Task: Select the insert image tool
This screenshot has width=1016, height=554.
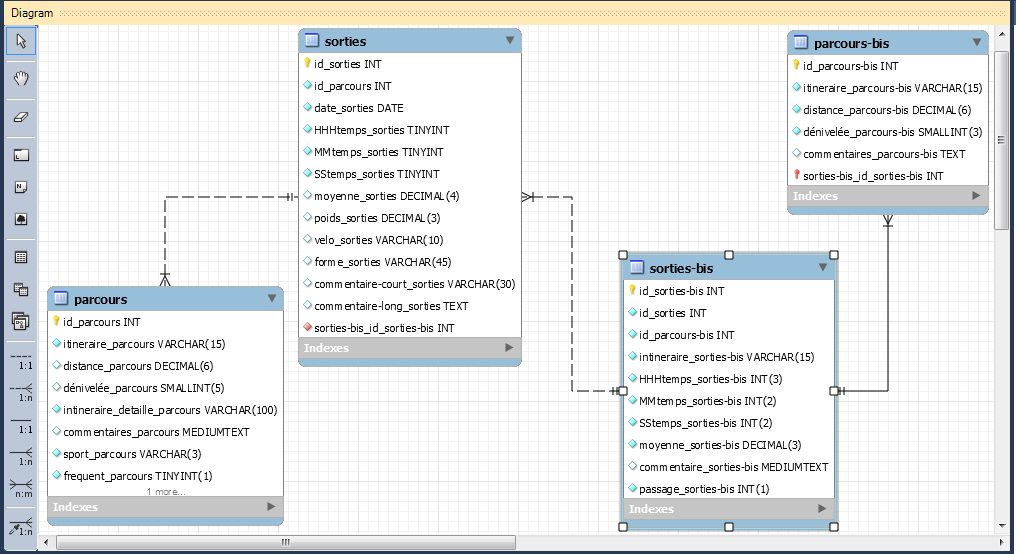Action: tap(21, 219)
